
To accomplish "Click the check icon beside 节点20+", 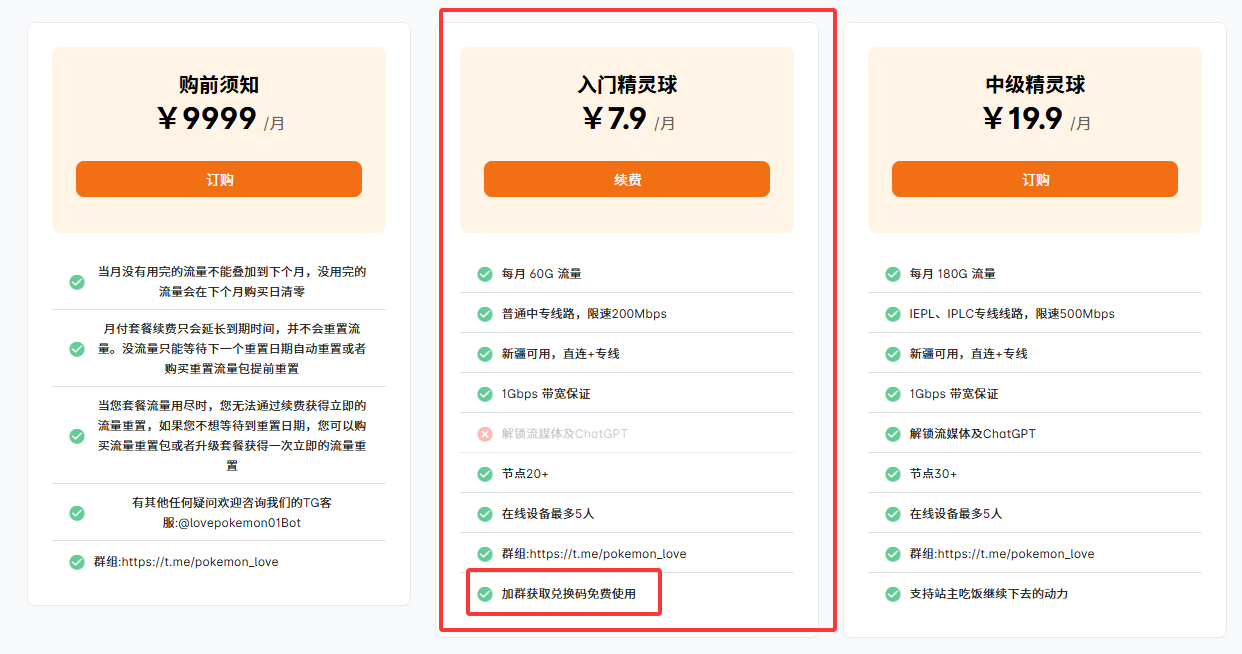I will [485, 474].
